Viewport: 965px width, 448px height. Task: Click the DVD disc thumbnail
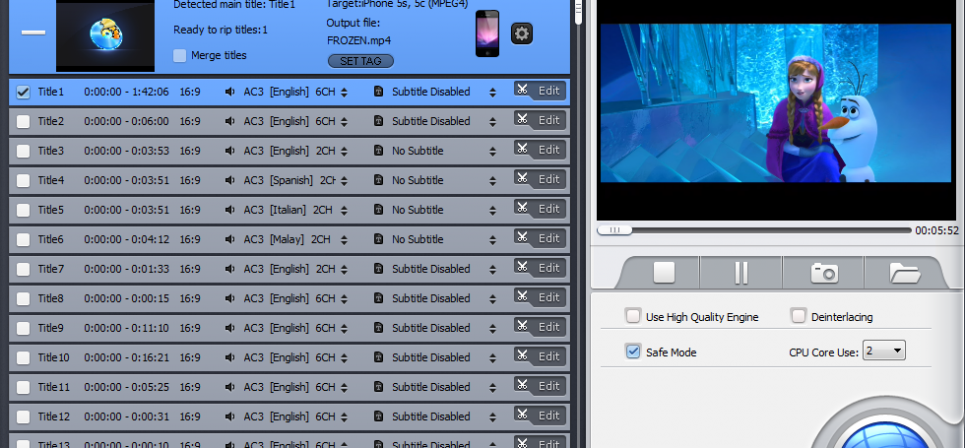coord(105,34)
